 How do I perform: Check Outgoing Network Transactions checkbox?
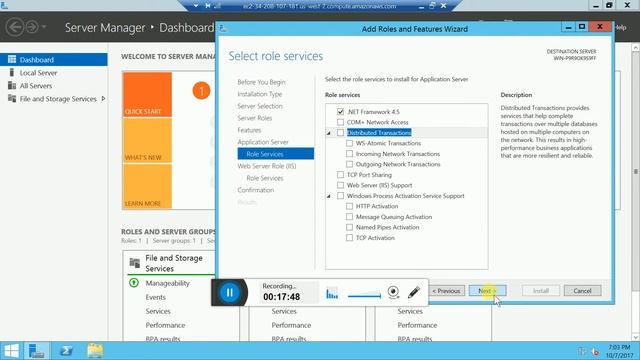[349, 164]
